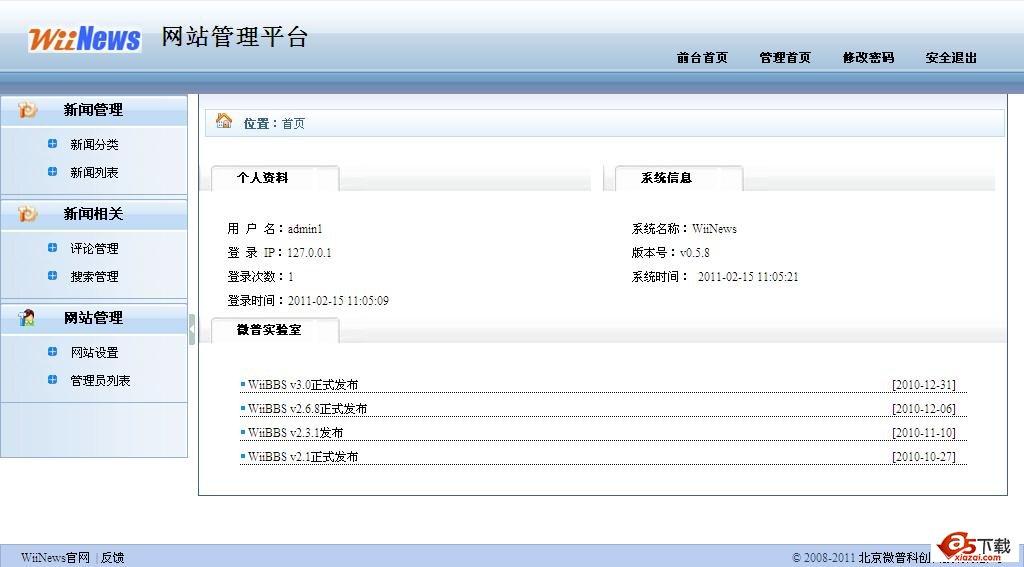Go to 管理首页

pyautogui.click(x=785, y=57)
